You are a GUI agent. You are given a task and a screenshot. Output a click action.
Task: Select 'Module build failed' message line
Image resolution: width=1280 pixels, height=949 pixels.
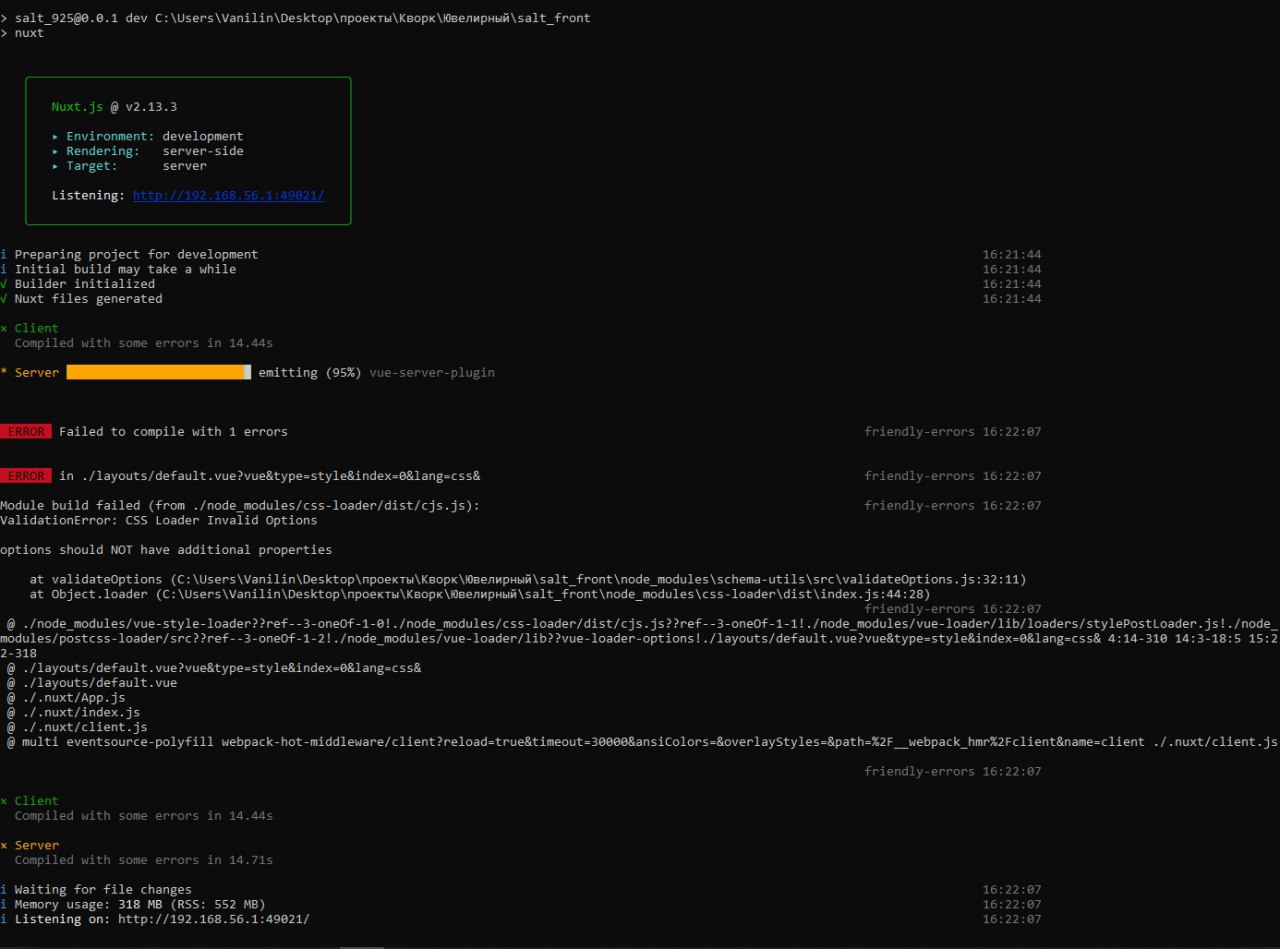[x=240, y=506]
